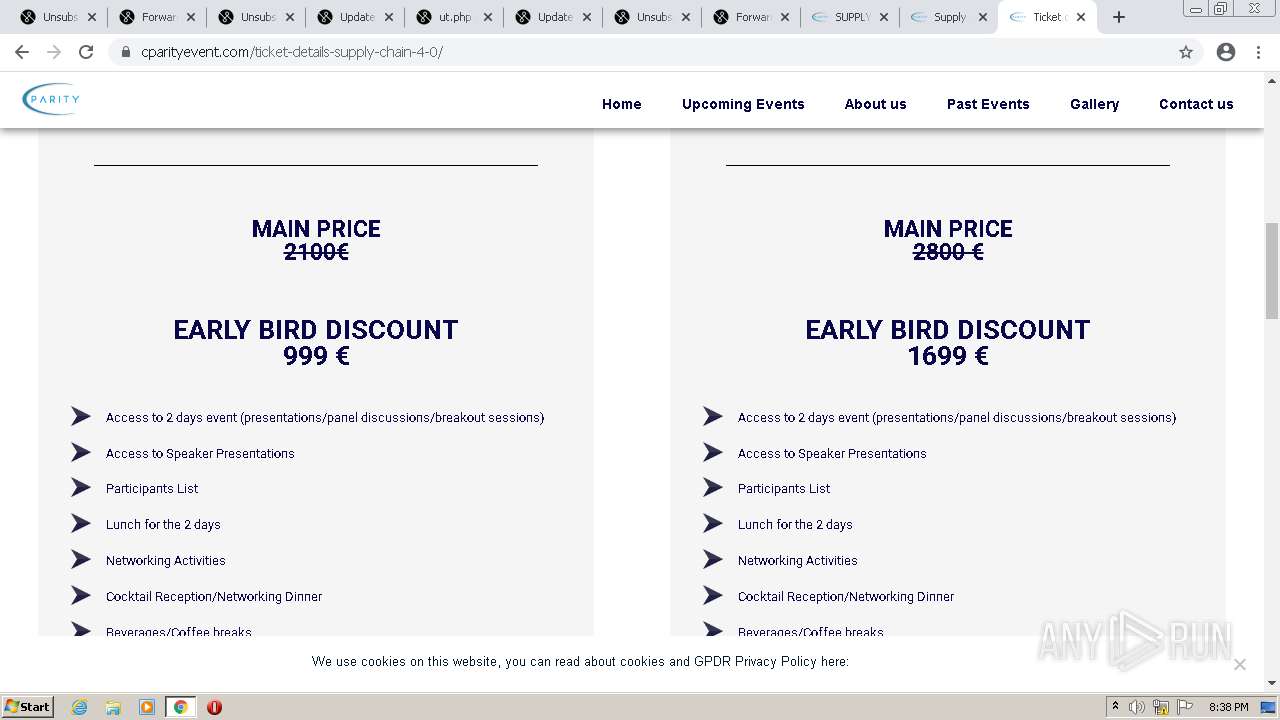Switch to the ut.php browser tab
Screen dimensions: 1280x720
454,17
